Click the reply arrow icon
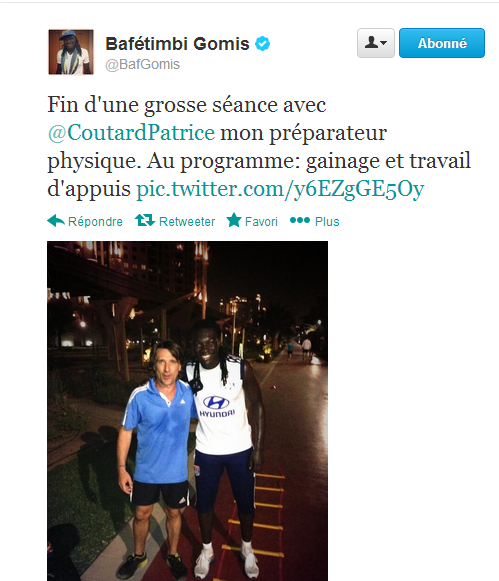 coord(56,221)
